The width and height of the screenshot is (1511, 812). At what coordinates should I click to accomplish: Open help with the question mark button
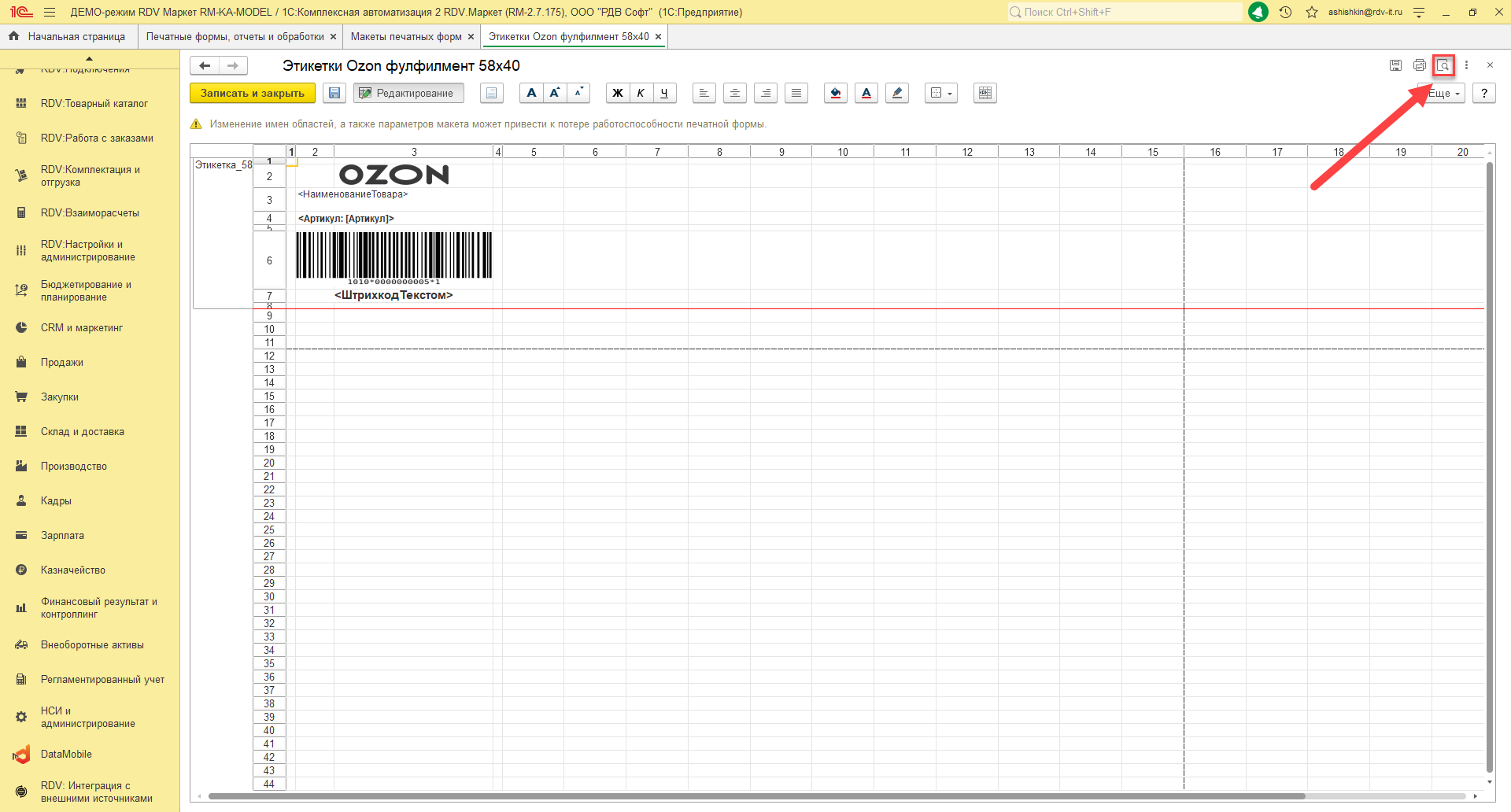coord(1484,93)
